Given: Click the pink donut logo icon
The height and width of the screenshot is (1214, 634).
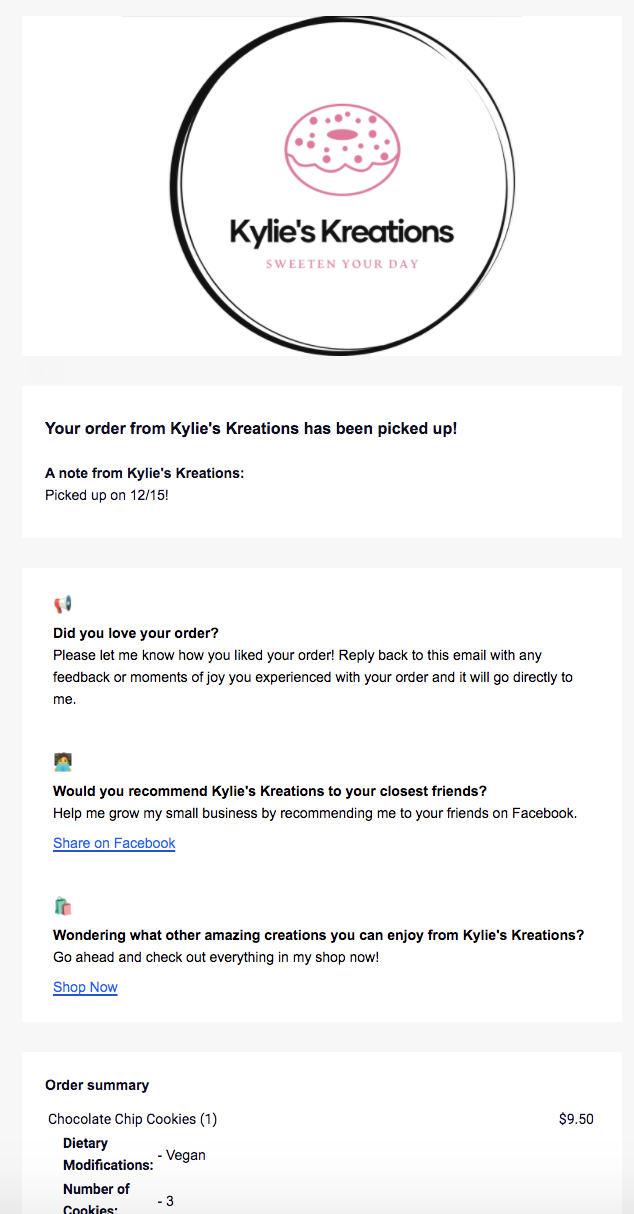Looking at the screenshot, I should pos(342,148).
